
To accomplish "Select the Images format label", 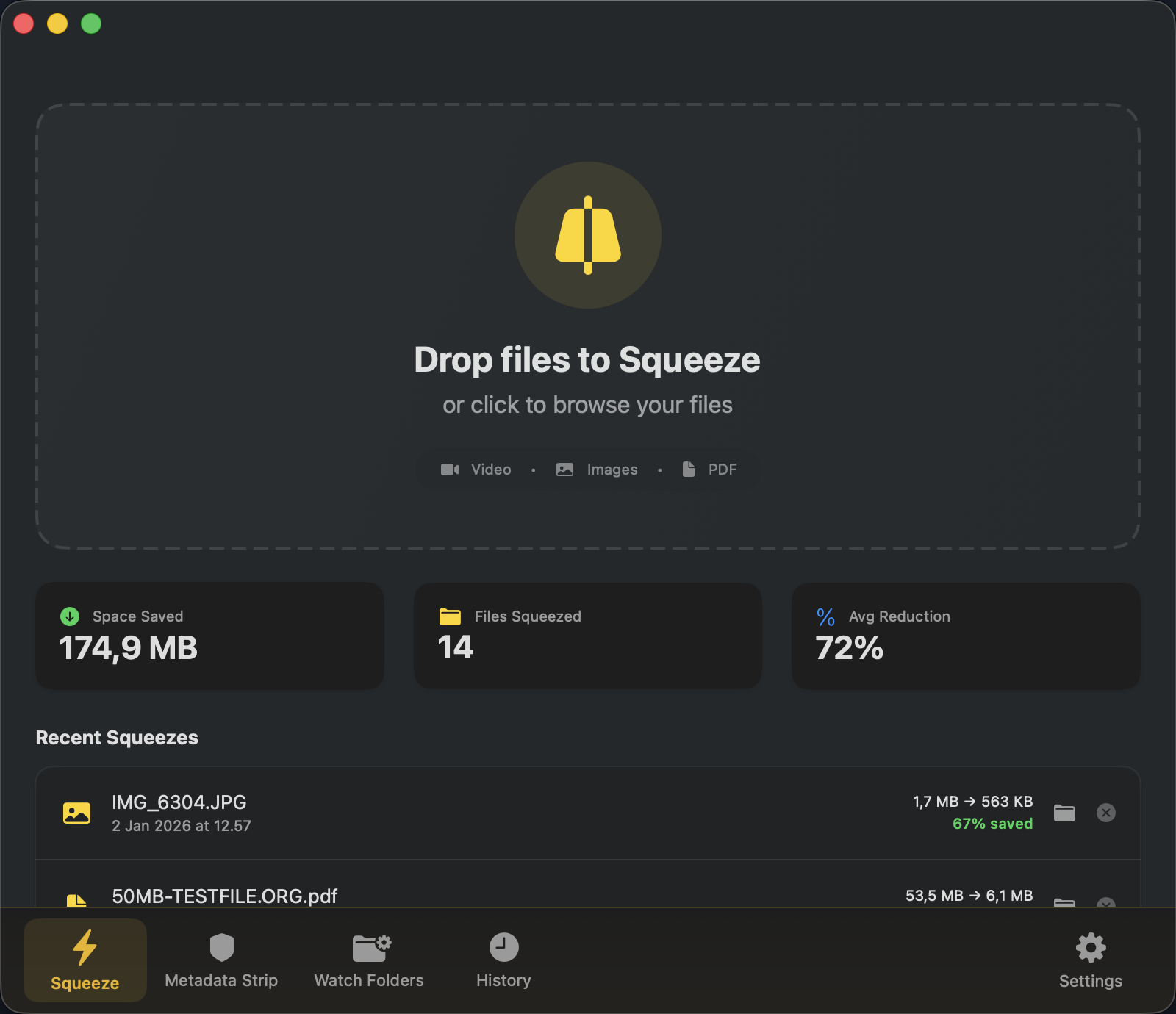I will coord(611,470).
